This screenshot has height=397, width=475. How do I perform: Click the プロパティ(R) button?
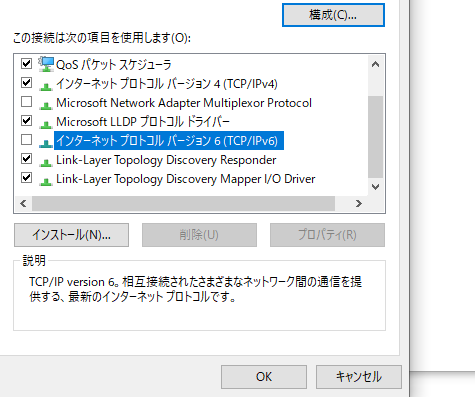coord(327,235)
